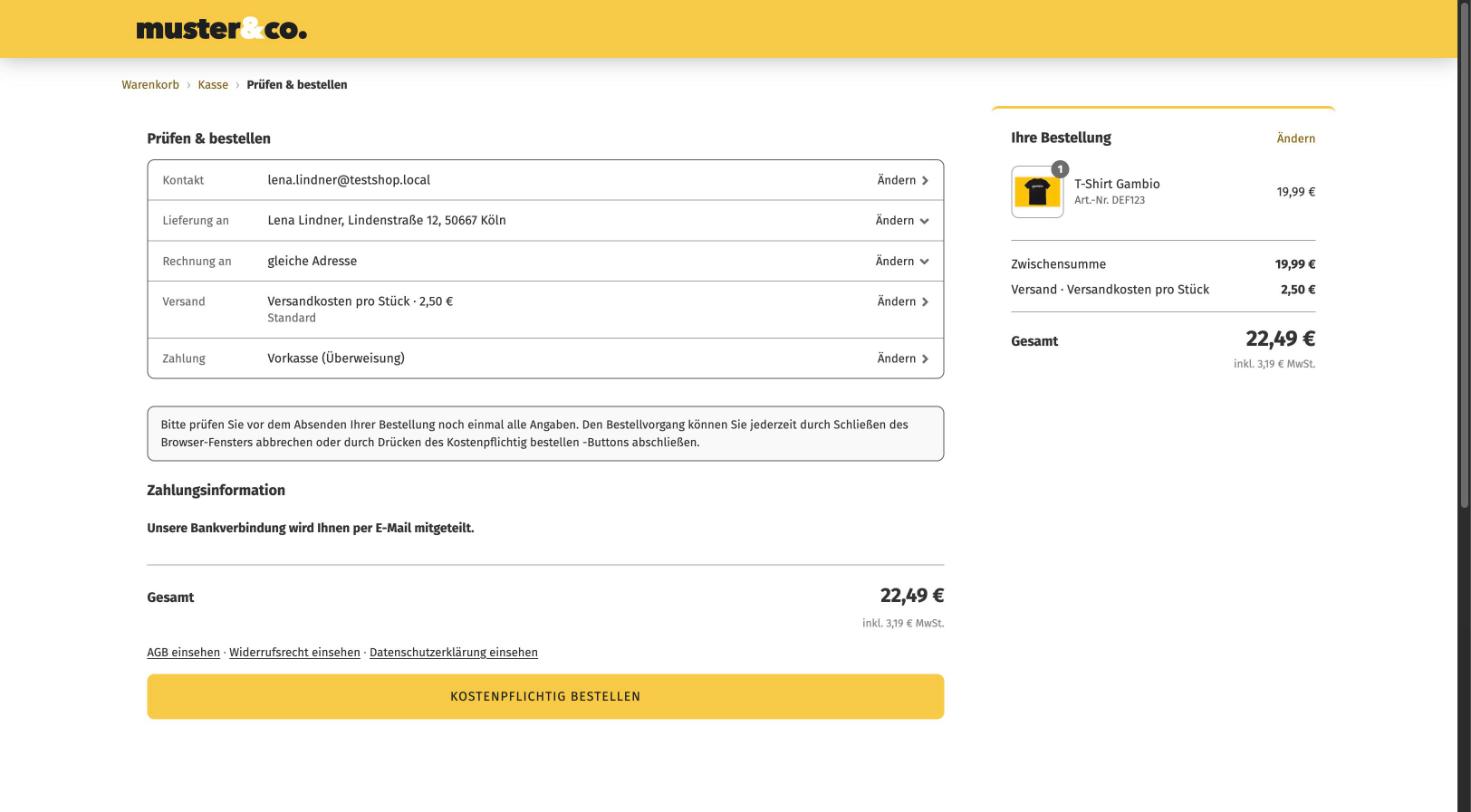Select the T-Shirt Gambio product name
Screen dimensions: 1471x812
coord(1117,184)
